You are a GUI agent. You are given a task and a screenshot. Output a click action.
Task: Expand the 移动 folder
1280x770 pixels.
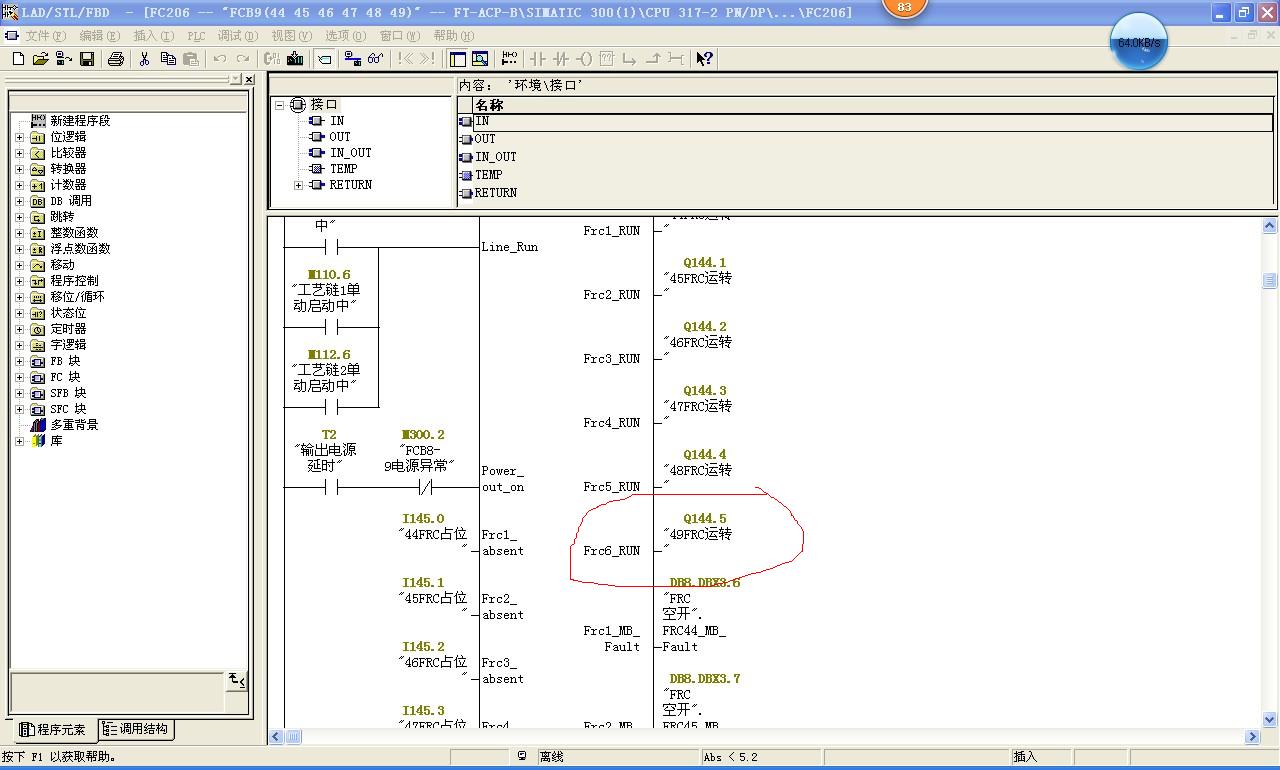pyautogui.click(x=19, y=265)
